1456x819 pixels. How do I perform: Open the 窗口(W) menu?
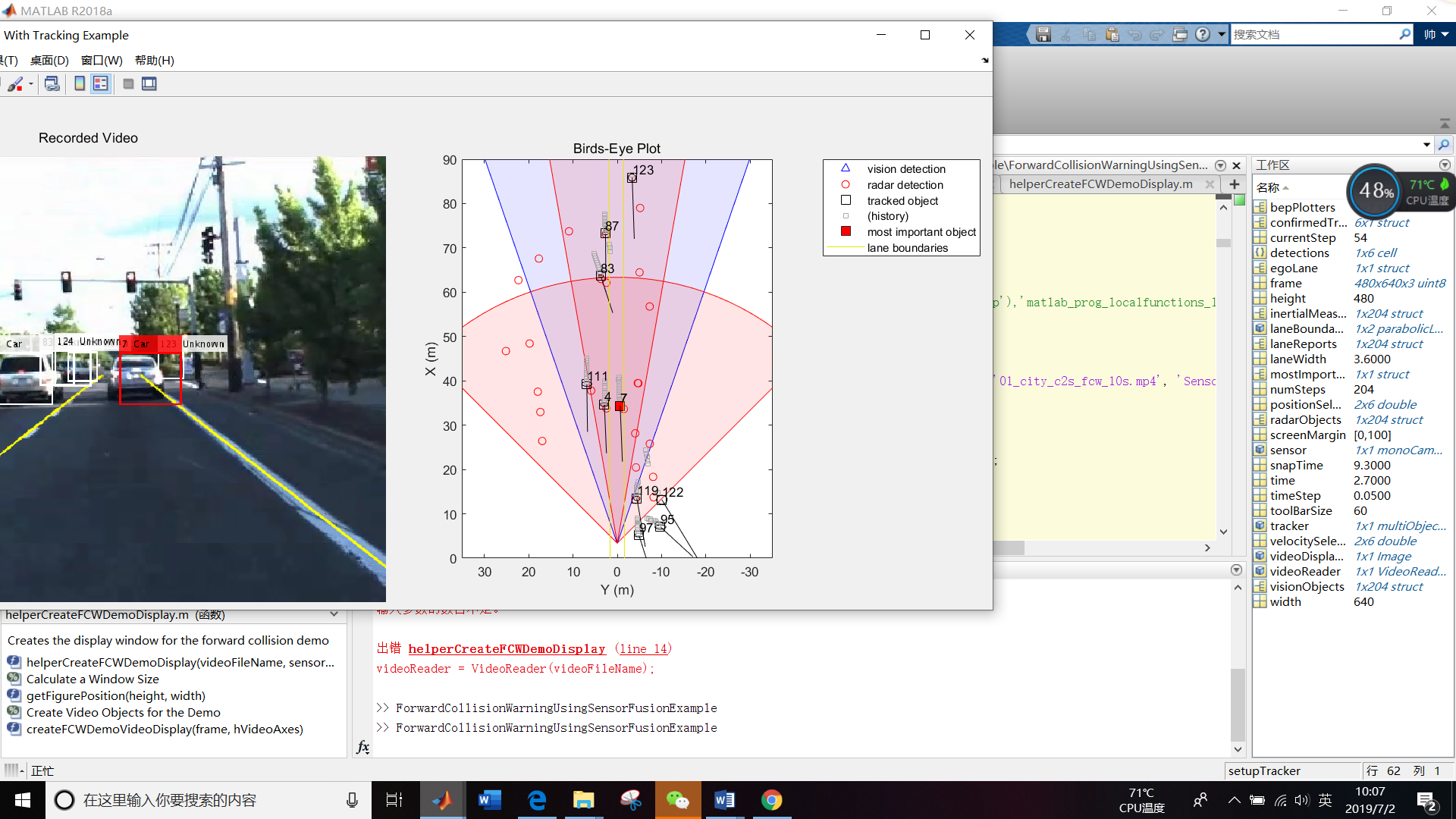click(x=102, y=61)
